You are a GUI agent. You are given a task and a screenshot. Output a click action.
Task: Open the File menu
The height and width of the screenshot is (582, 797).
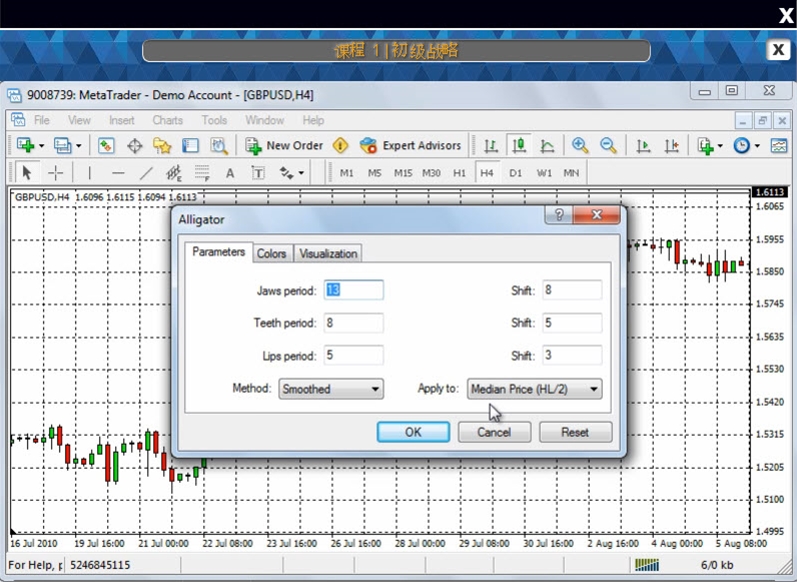[42, 120]
